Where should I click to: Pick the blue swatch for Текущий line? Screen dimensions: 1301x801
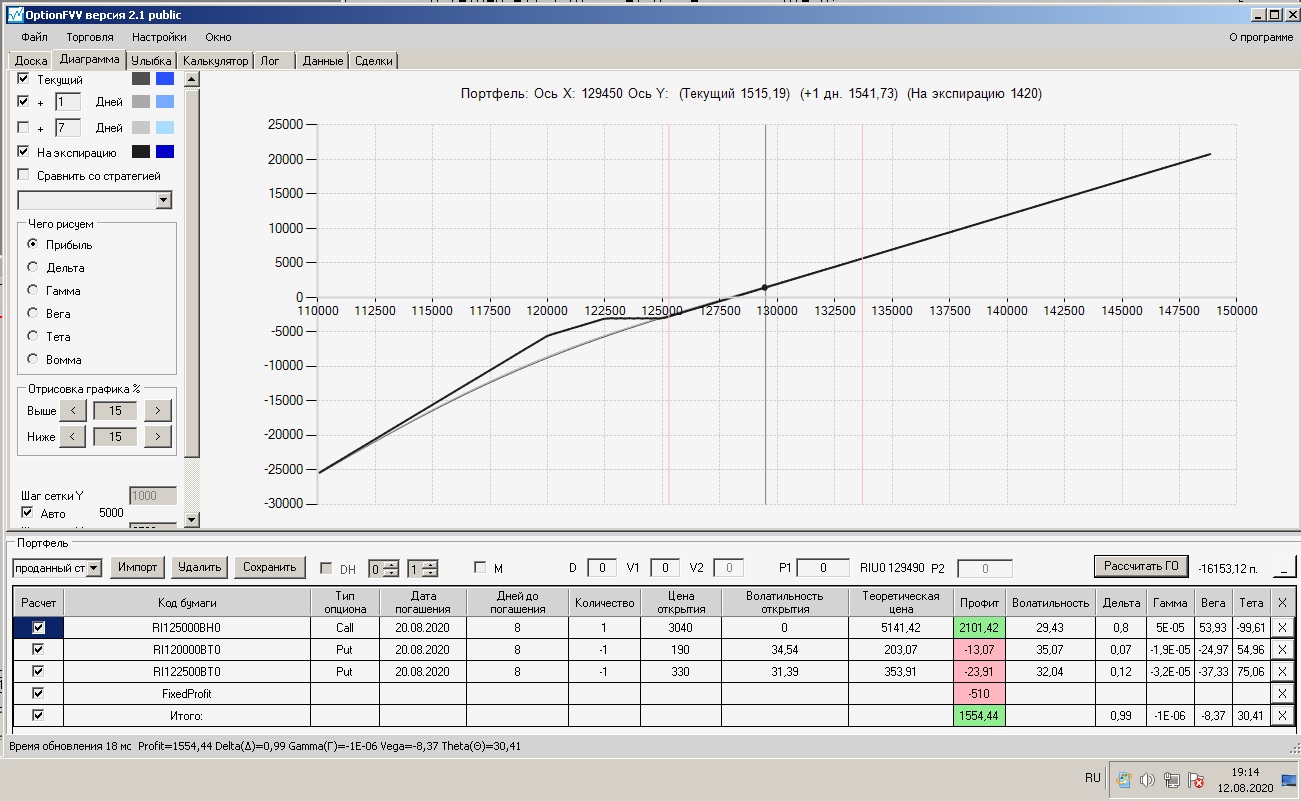click(x=165, y=79)
